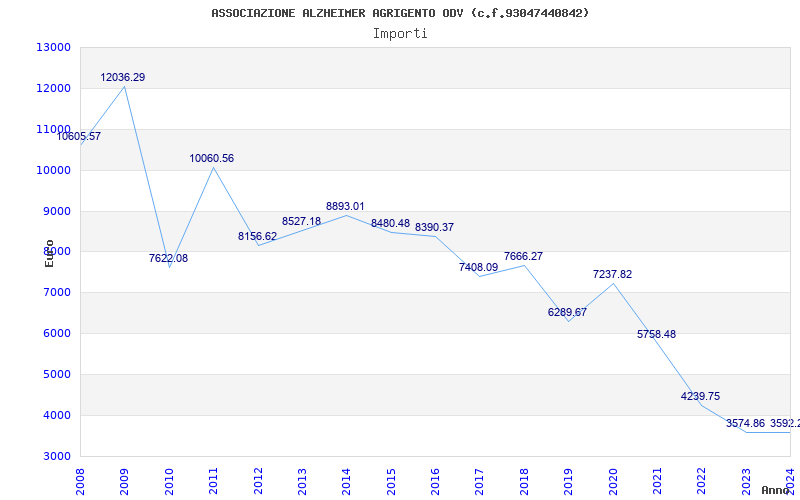Click the x-axis year 2017
The width and height of the screenshot is (800, 500).
480,481
